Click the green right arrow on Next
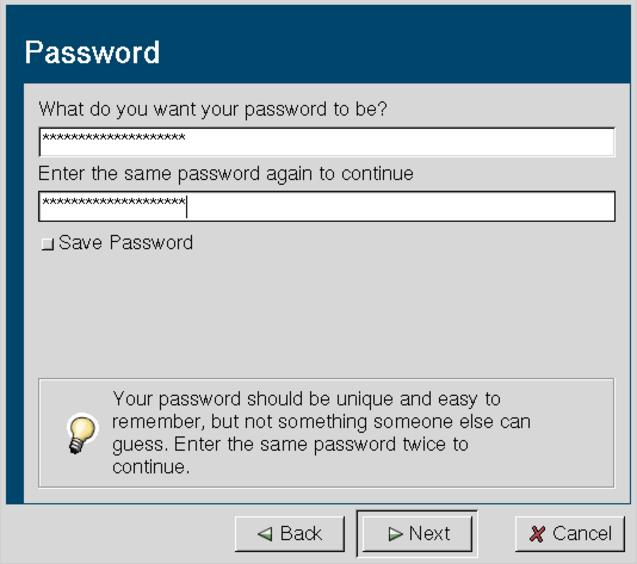This screenshot has width=637, height=564. coord(396,534)
